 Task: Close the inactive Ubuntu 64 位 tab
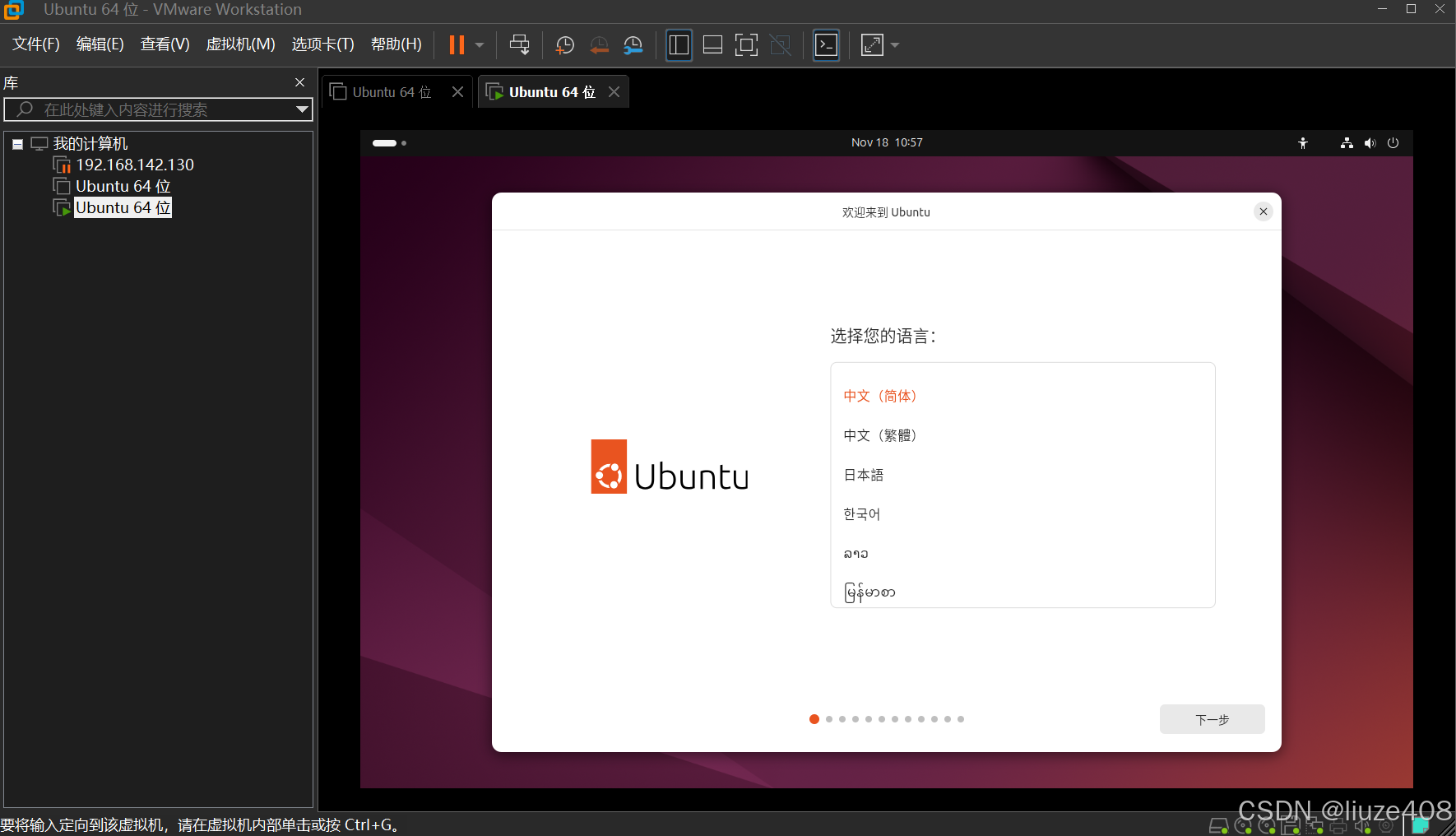coord(457,92)
